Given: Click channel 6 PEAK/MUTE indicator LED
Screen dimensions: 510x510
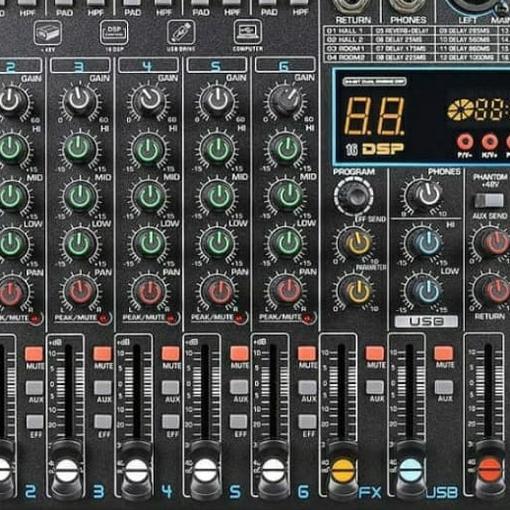Looking at the screenshot, I should click(x=308, y=318).
